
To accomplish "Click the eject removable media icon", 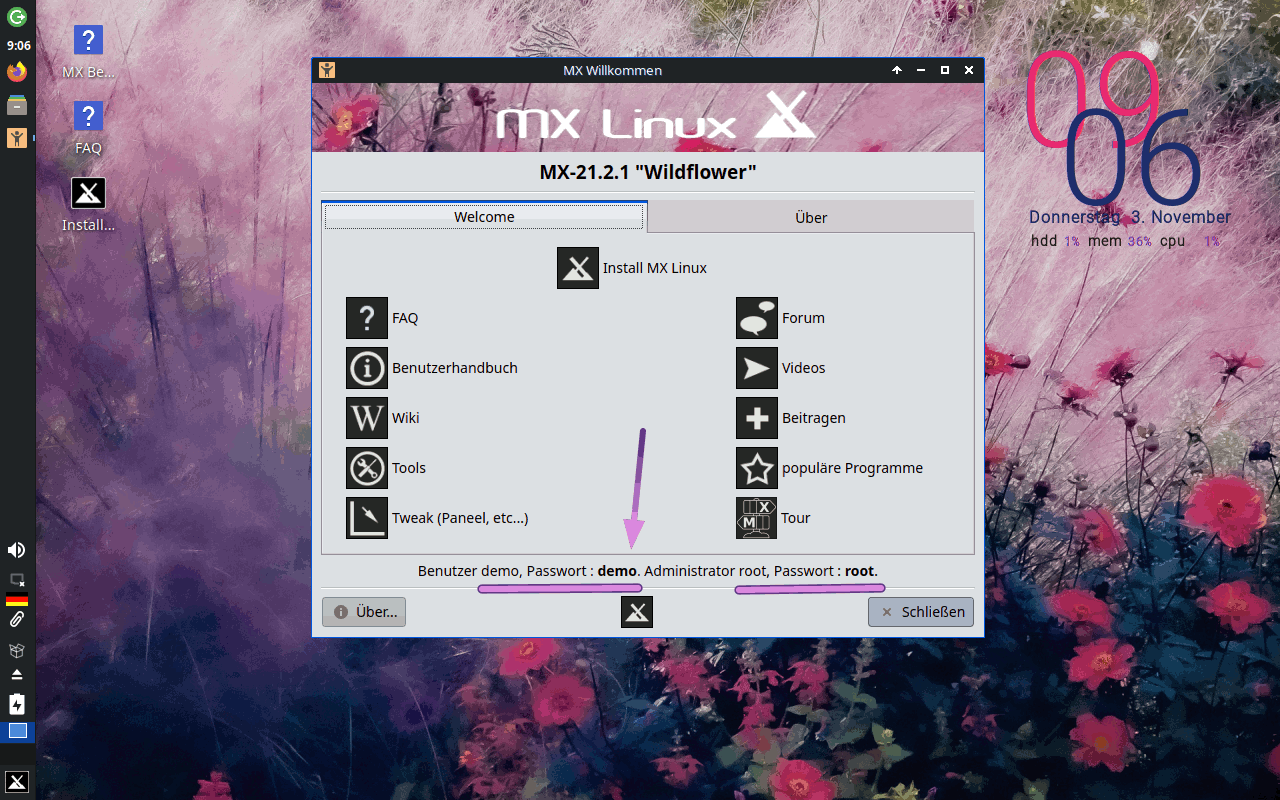I will (17, 675).
